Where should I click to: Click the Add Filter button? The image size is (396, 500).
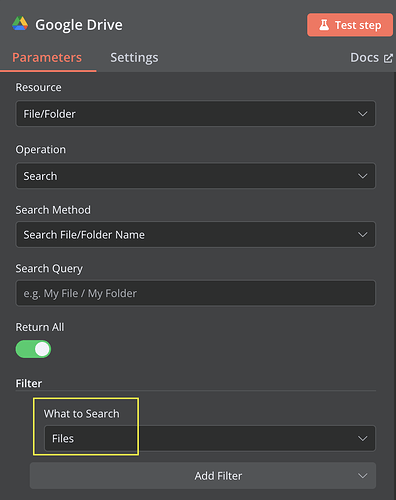click(x=203, y=476)
